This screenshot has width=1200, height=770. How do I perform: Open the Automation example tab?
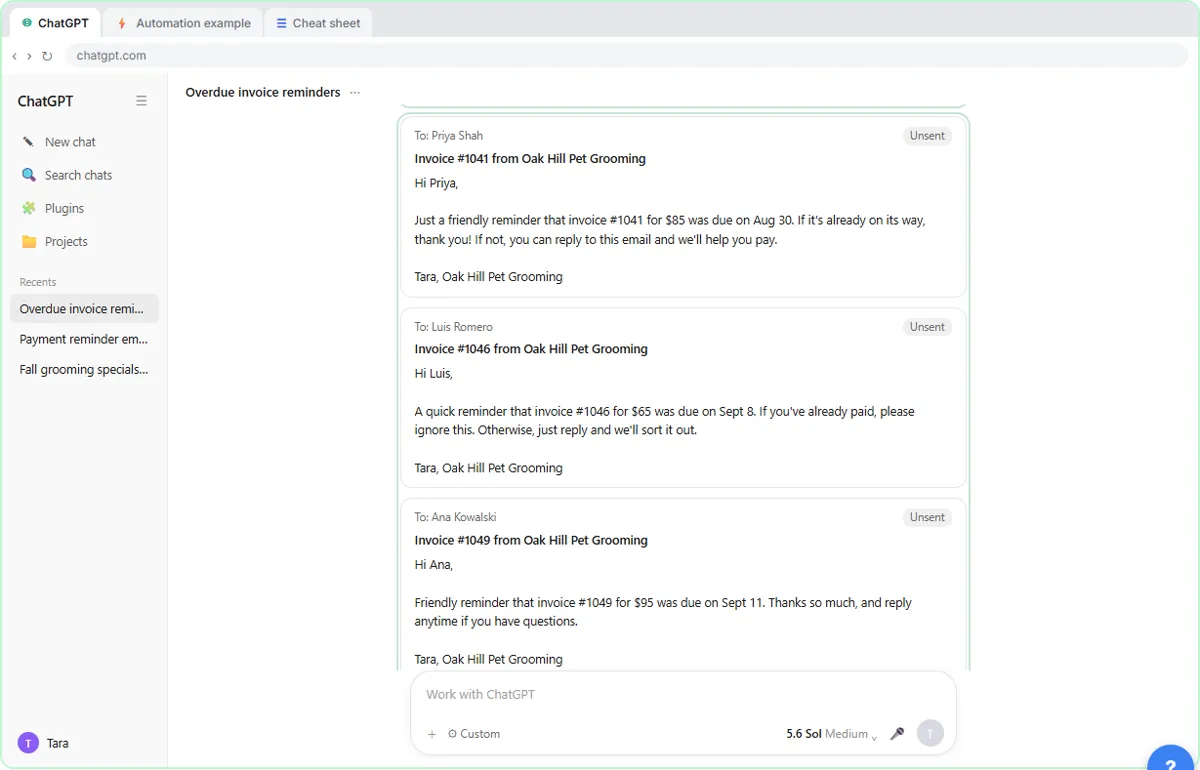[x=184, y=23]
